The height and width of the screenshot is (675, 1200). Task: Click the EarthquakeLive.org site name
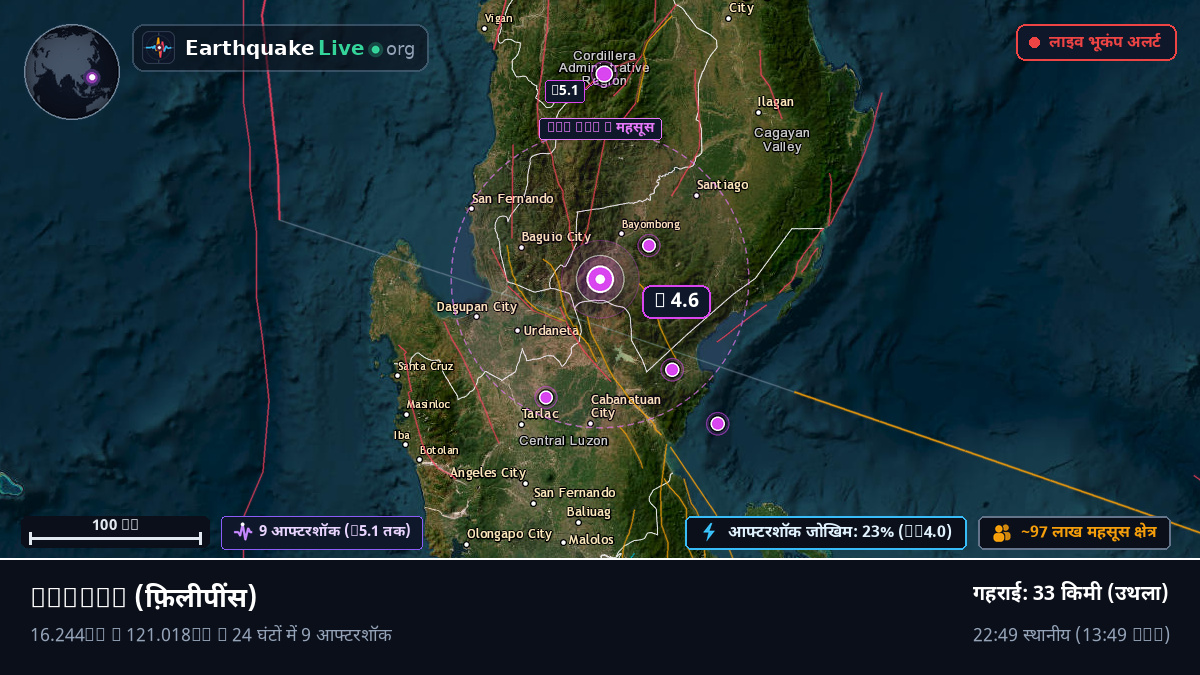click(300, 48)
